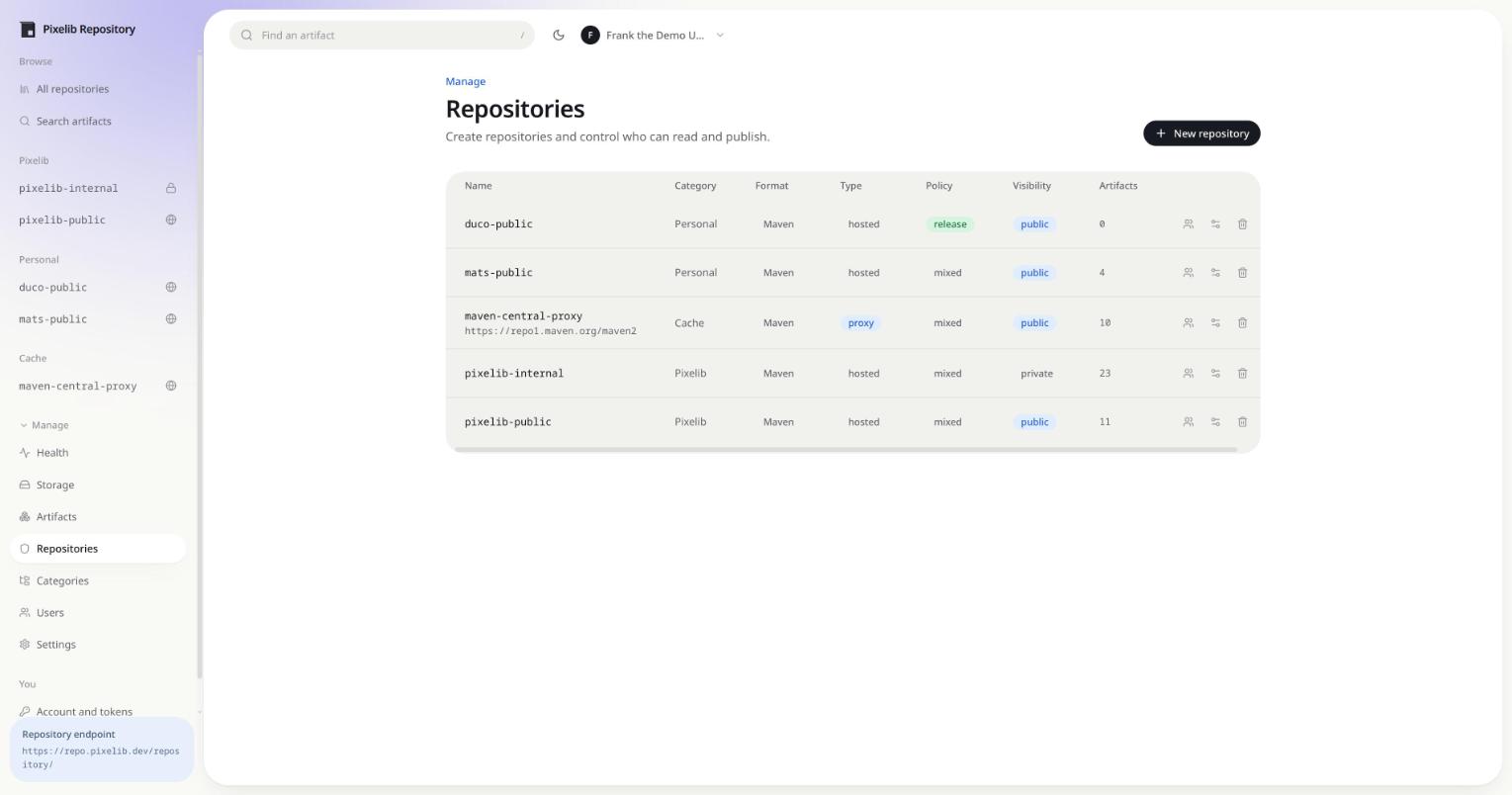Click the New repository button

(1201, 133)
